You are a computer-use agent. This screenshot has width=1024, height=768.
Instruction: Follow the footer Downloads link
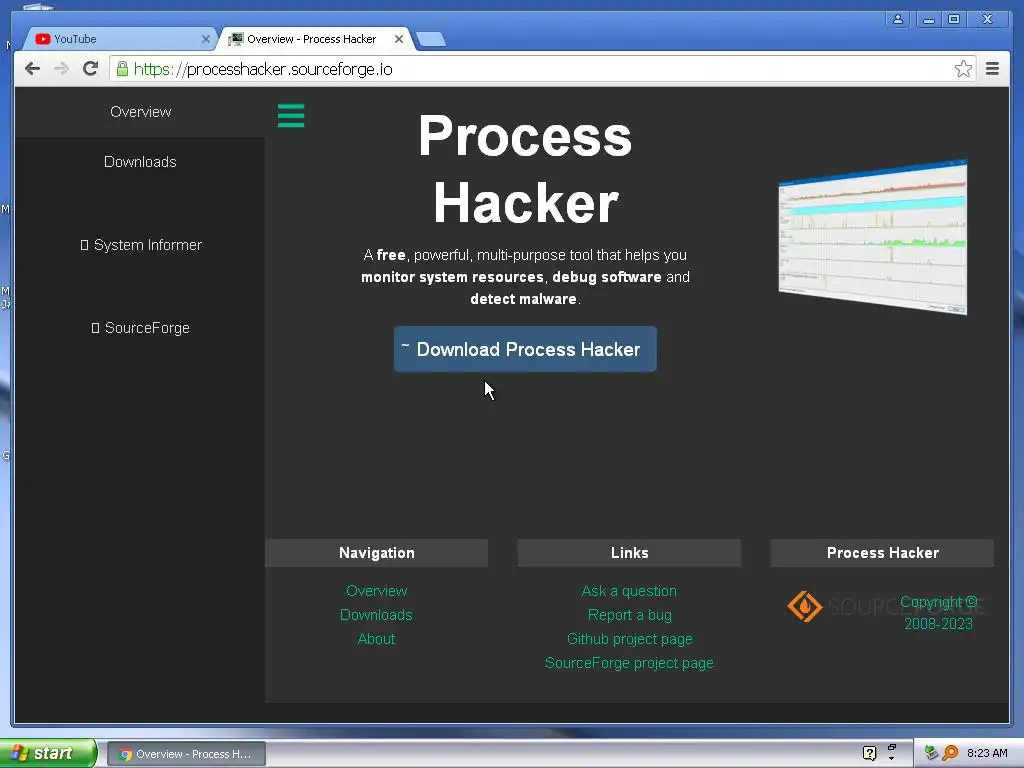pyautogui.click(x=376, y=615)
